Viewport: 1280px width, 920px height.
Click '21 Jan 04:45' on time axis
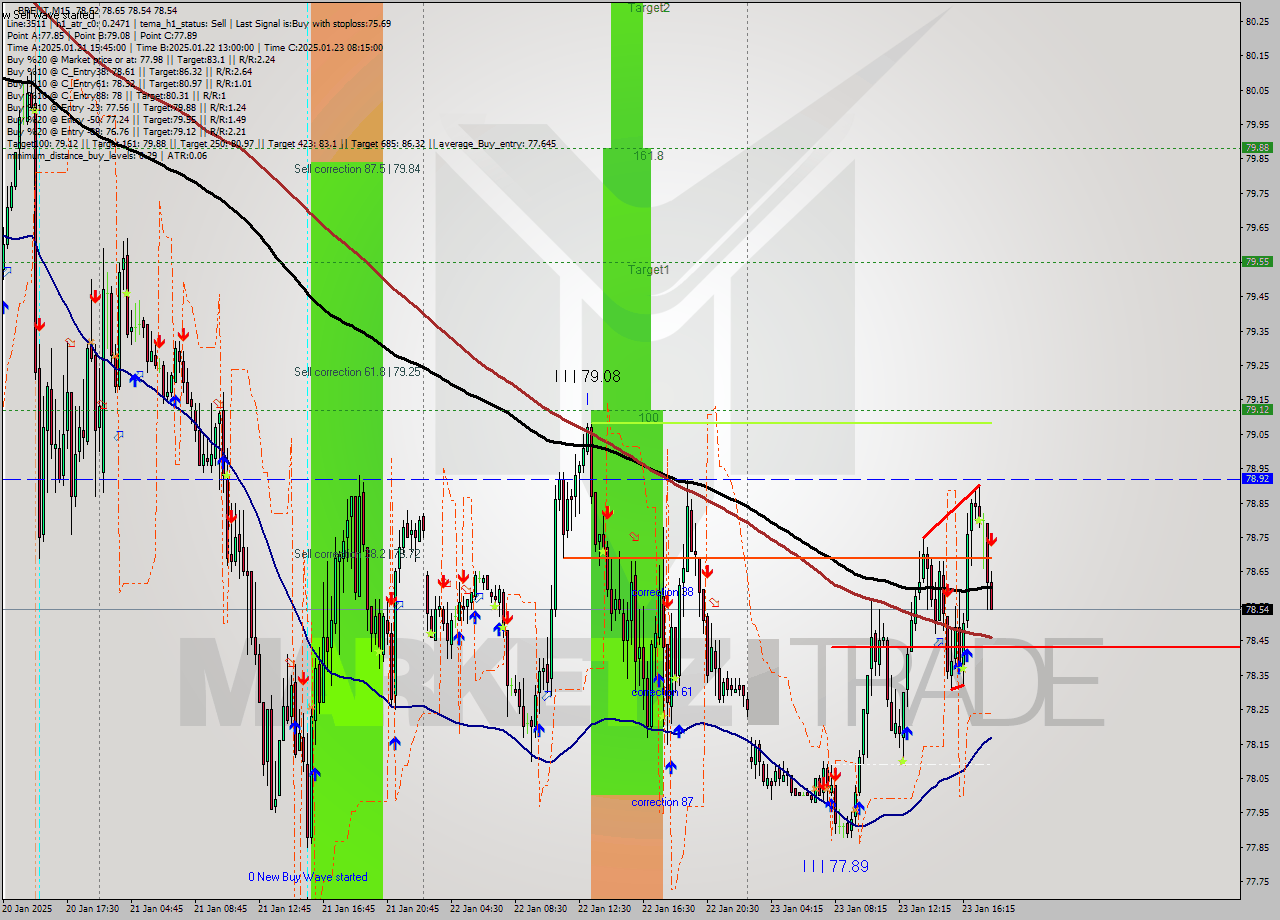(x=156, y=909)
